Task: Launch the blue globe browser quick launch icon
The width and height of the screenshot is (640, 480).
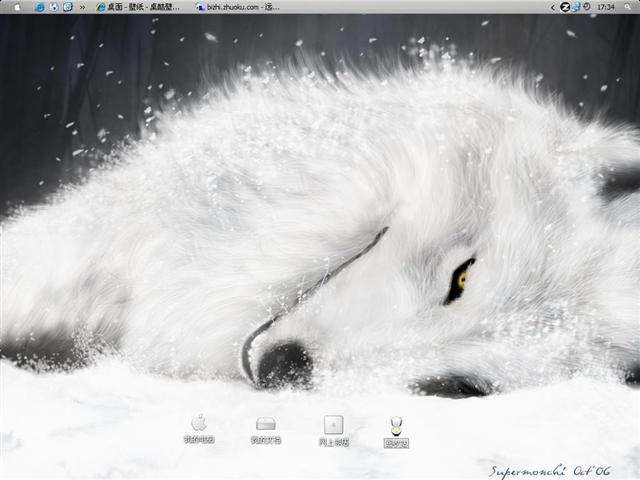Action: (53, 6)
